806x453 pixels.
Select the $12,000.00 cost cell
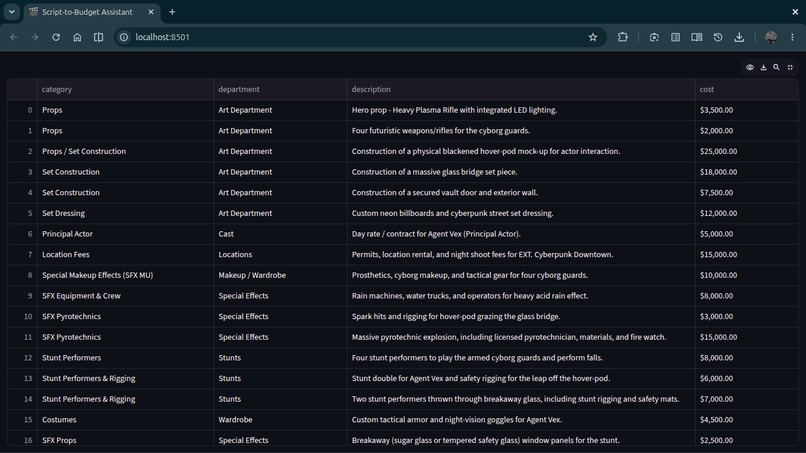coord(747,213)
